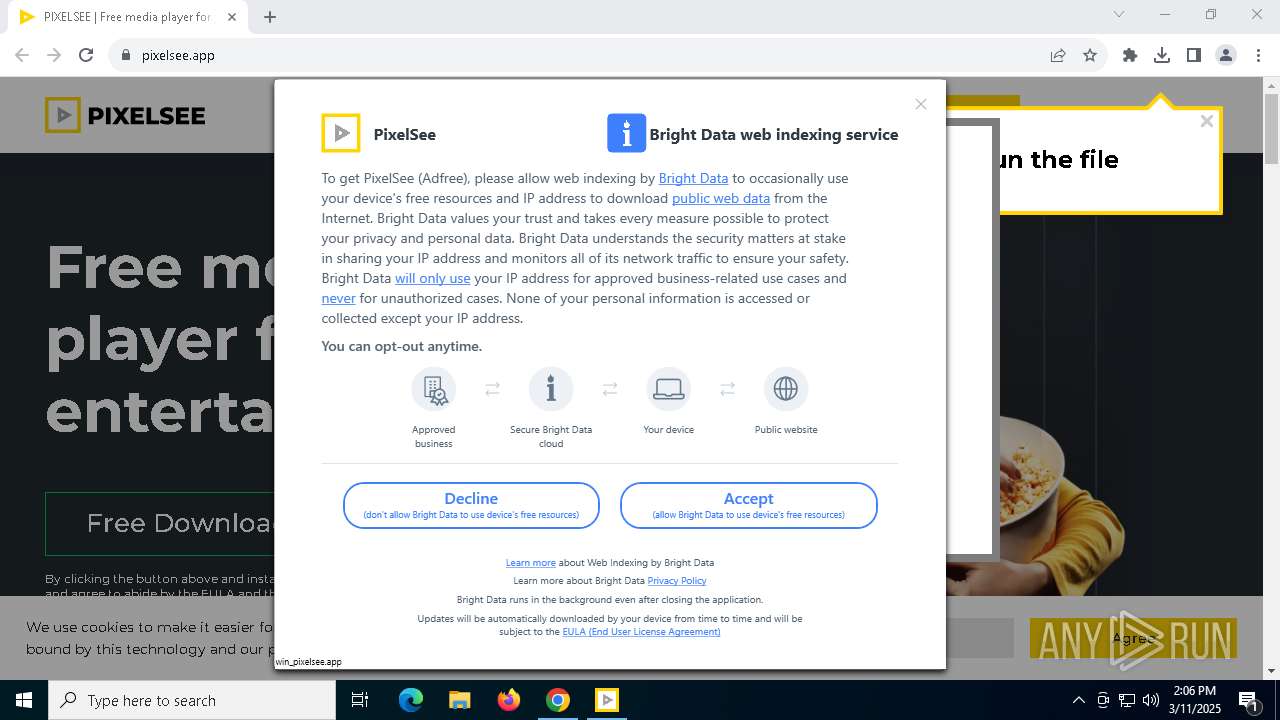The image size is (1280, 720).
Task: Click the Approved business icon
Action: click(434, 389)
